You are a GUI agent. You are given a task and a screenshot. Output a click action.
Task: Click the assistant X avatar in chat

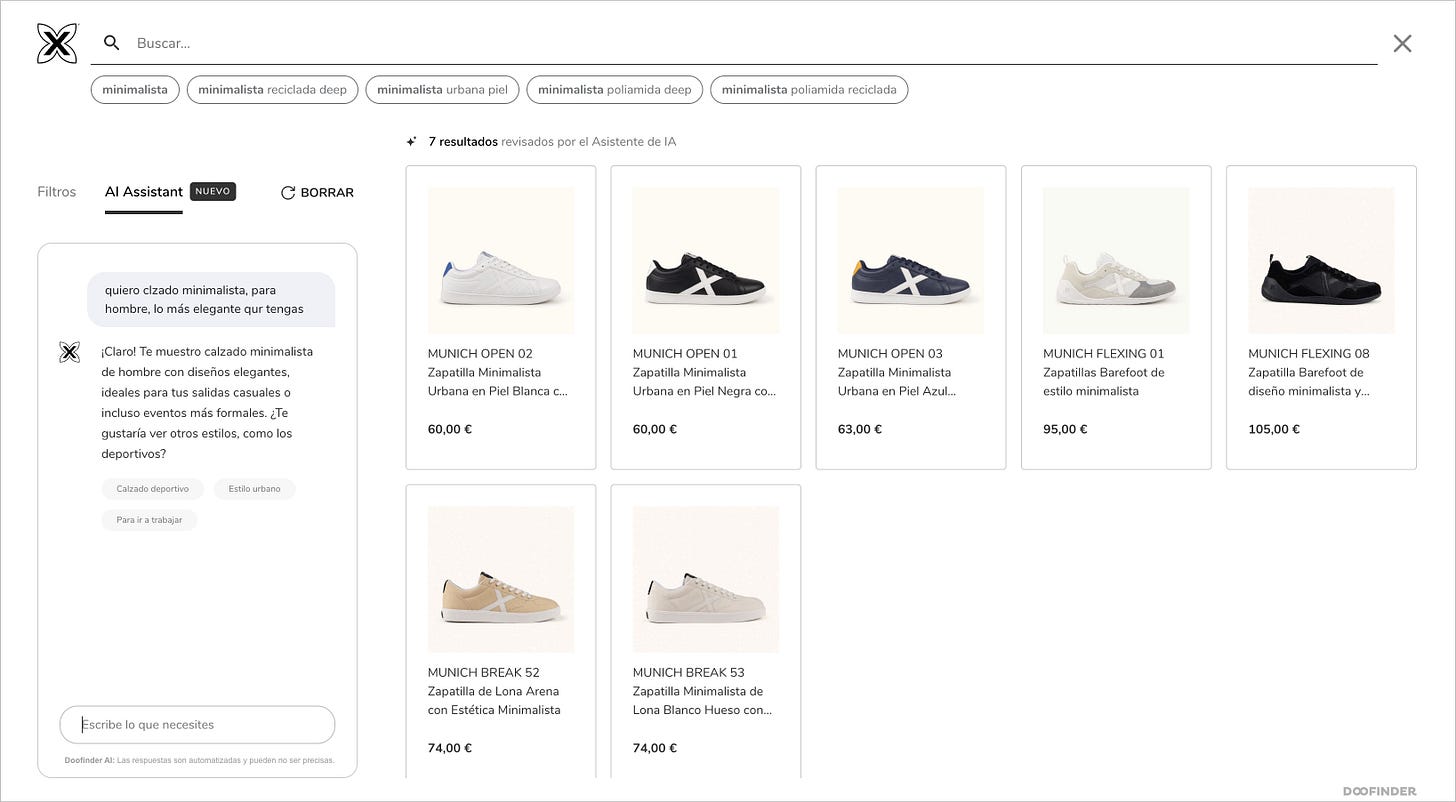click(x=69, y=352)
